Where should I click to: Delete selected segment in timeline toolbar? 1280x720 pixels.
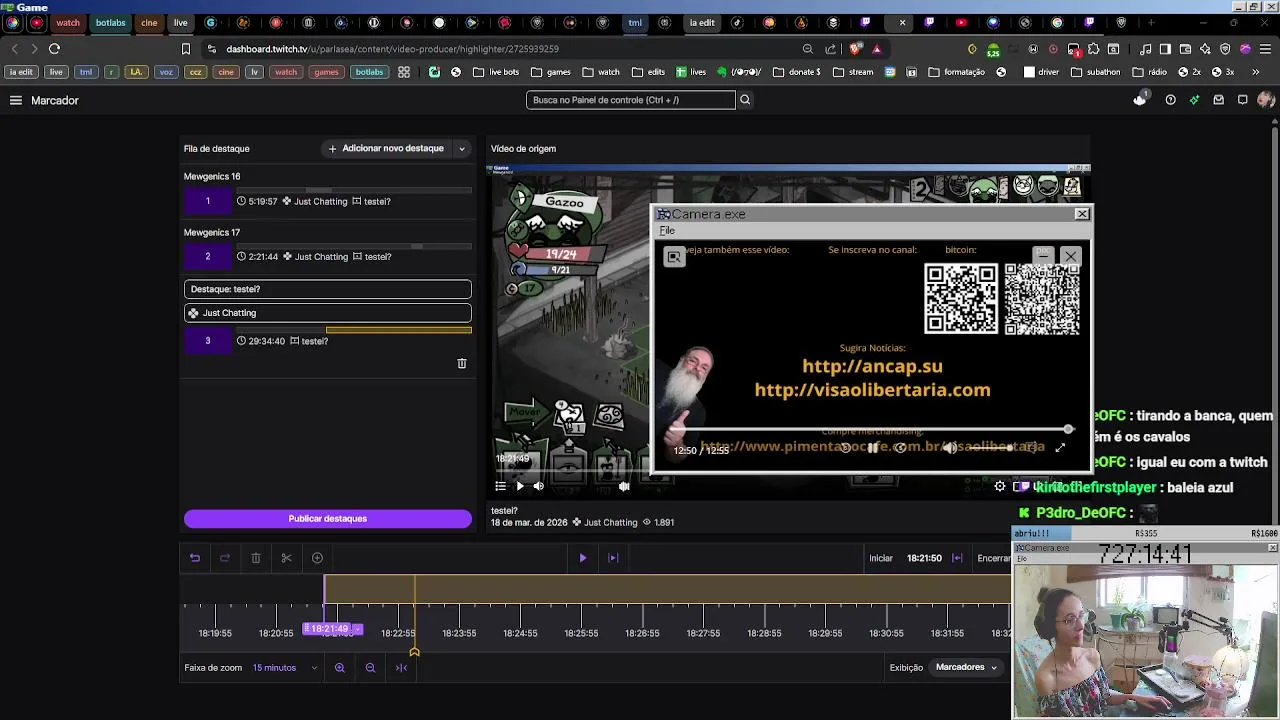[256, 558]
